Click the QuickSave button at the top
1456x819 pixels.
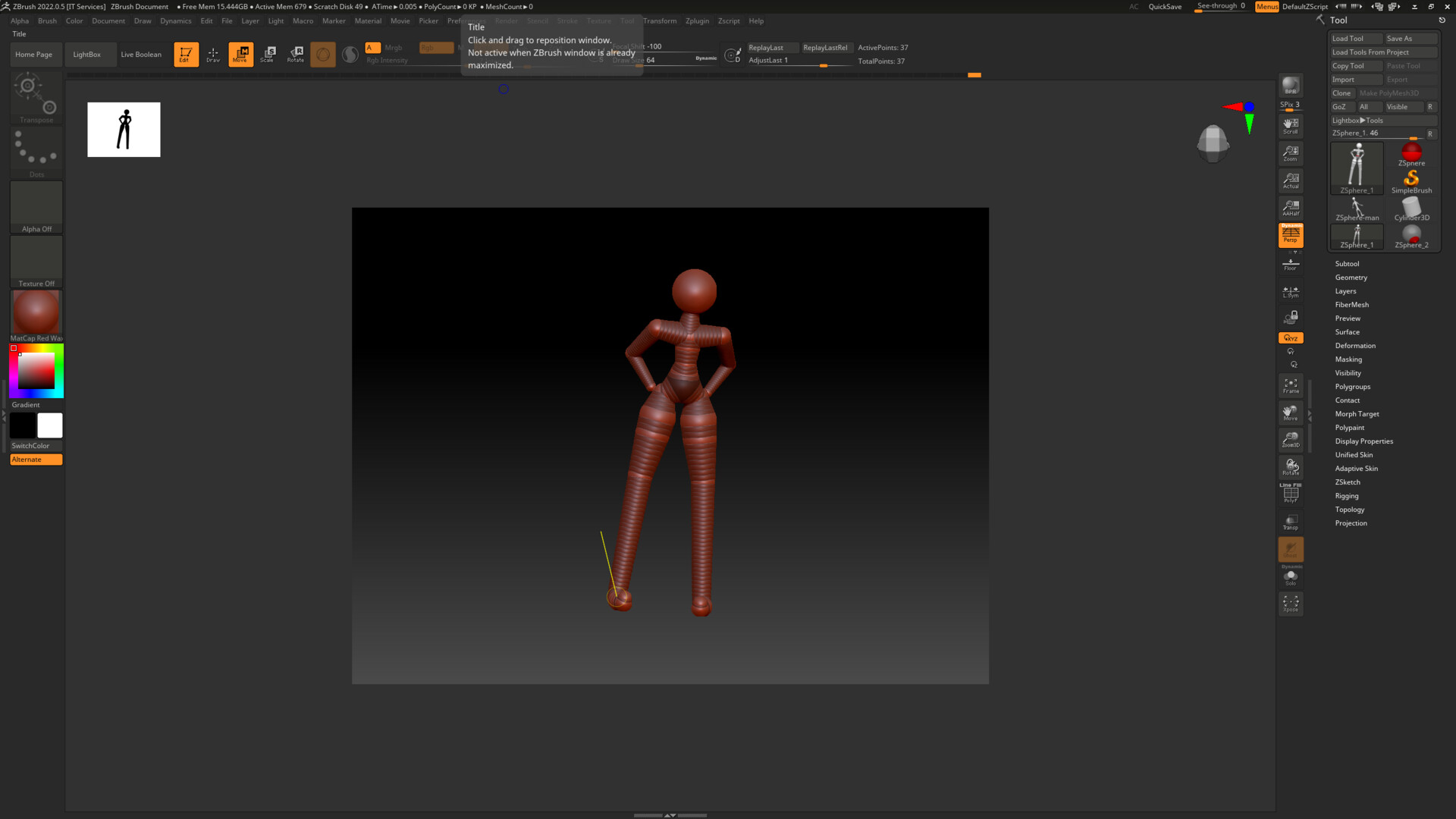pos(1165,7)
